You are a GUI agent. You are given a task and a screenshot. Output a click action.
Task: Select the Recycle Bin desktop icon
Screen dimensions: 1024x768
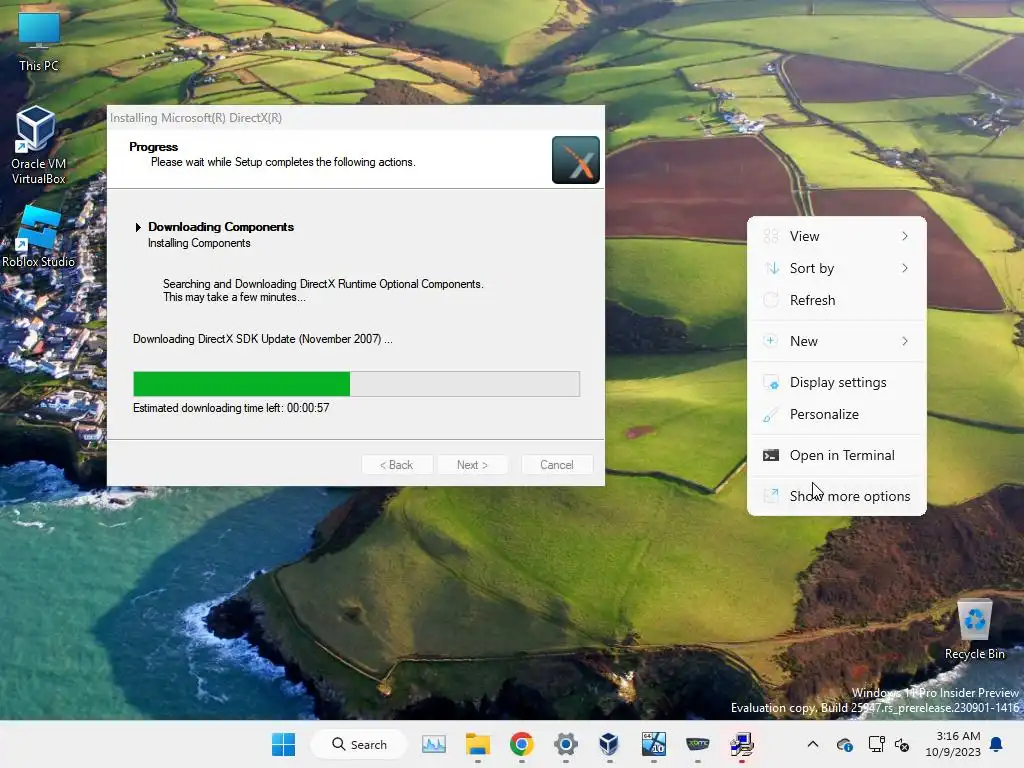pyautogui.click(x=974, y=630)
